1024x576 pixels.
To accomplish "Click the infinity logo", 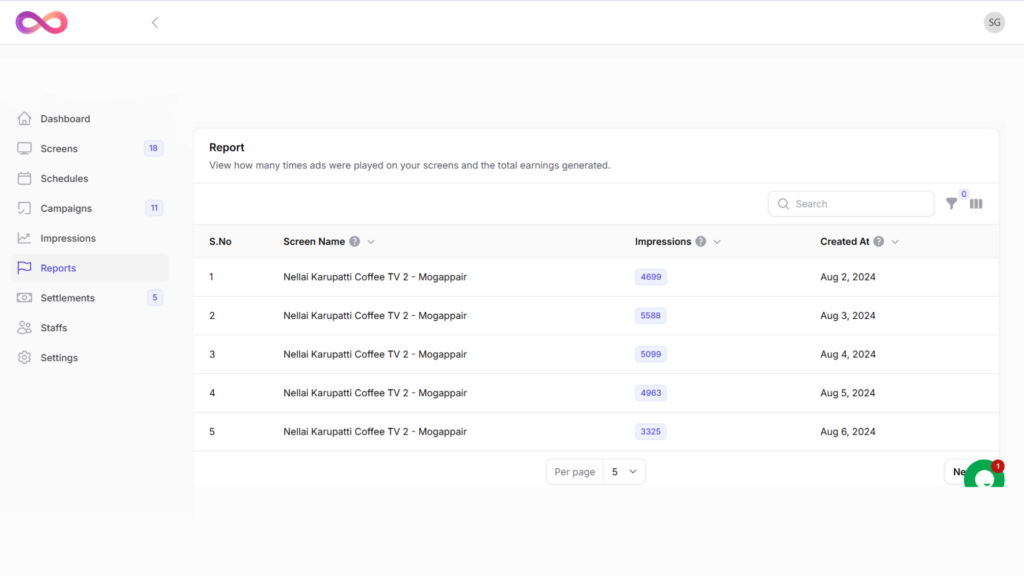I will pos(42,23).
